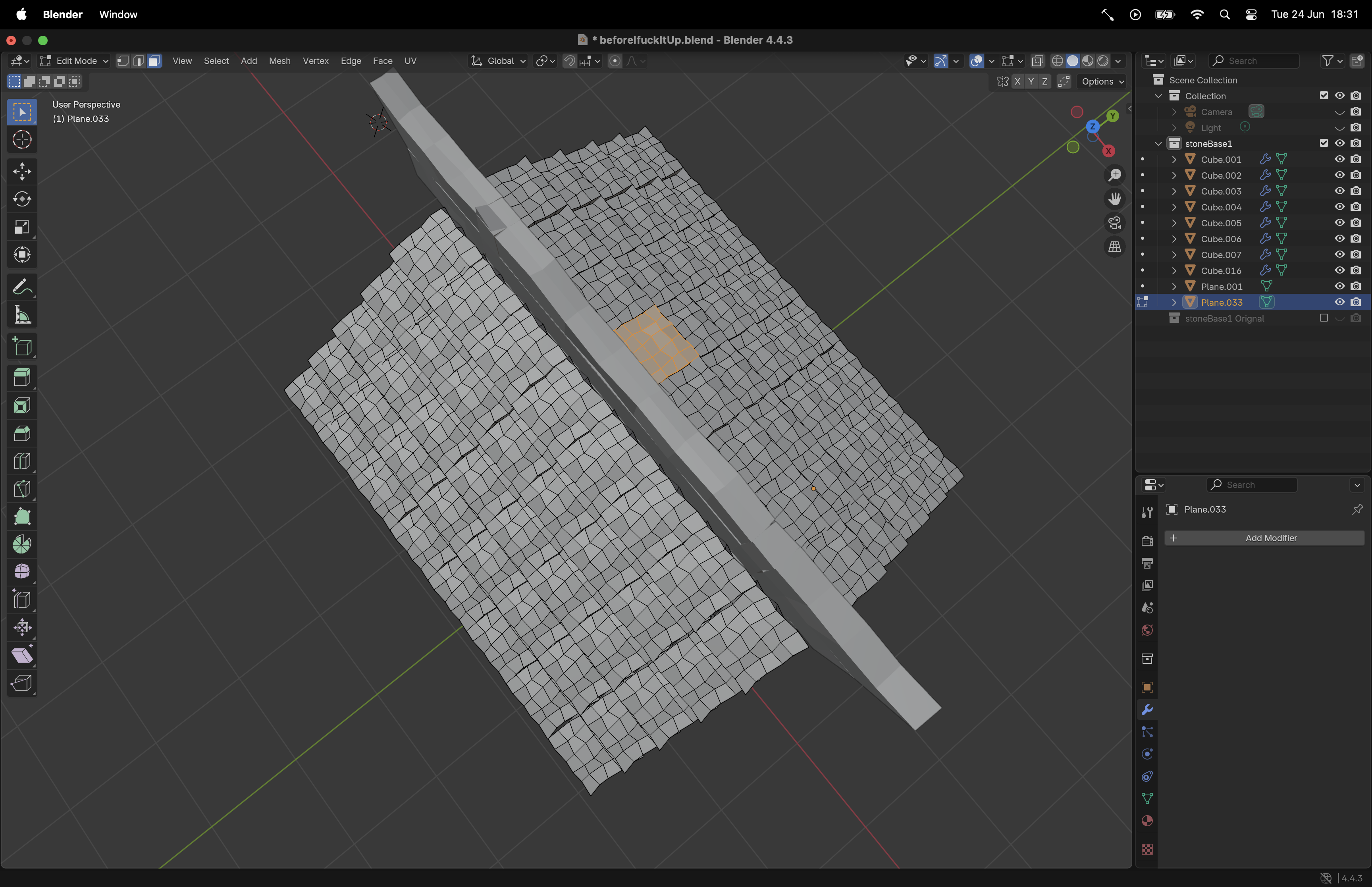
Task: Choose the Knife tool
Action: tap(22, 488)
